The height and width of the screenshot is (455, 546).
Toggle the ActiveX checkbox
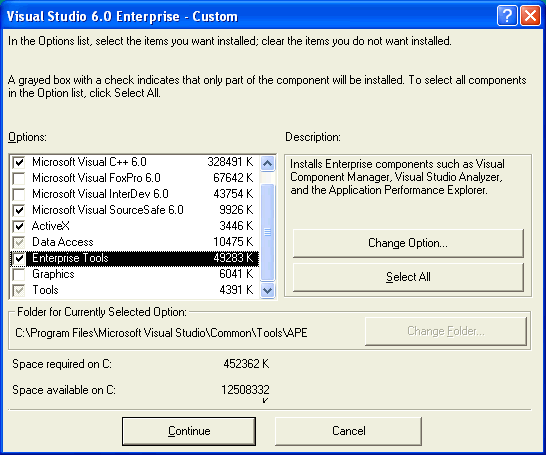[x=19, y=226]
